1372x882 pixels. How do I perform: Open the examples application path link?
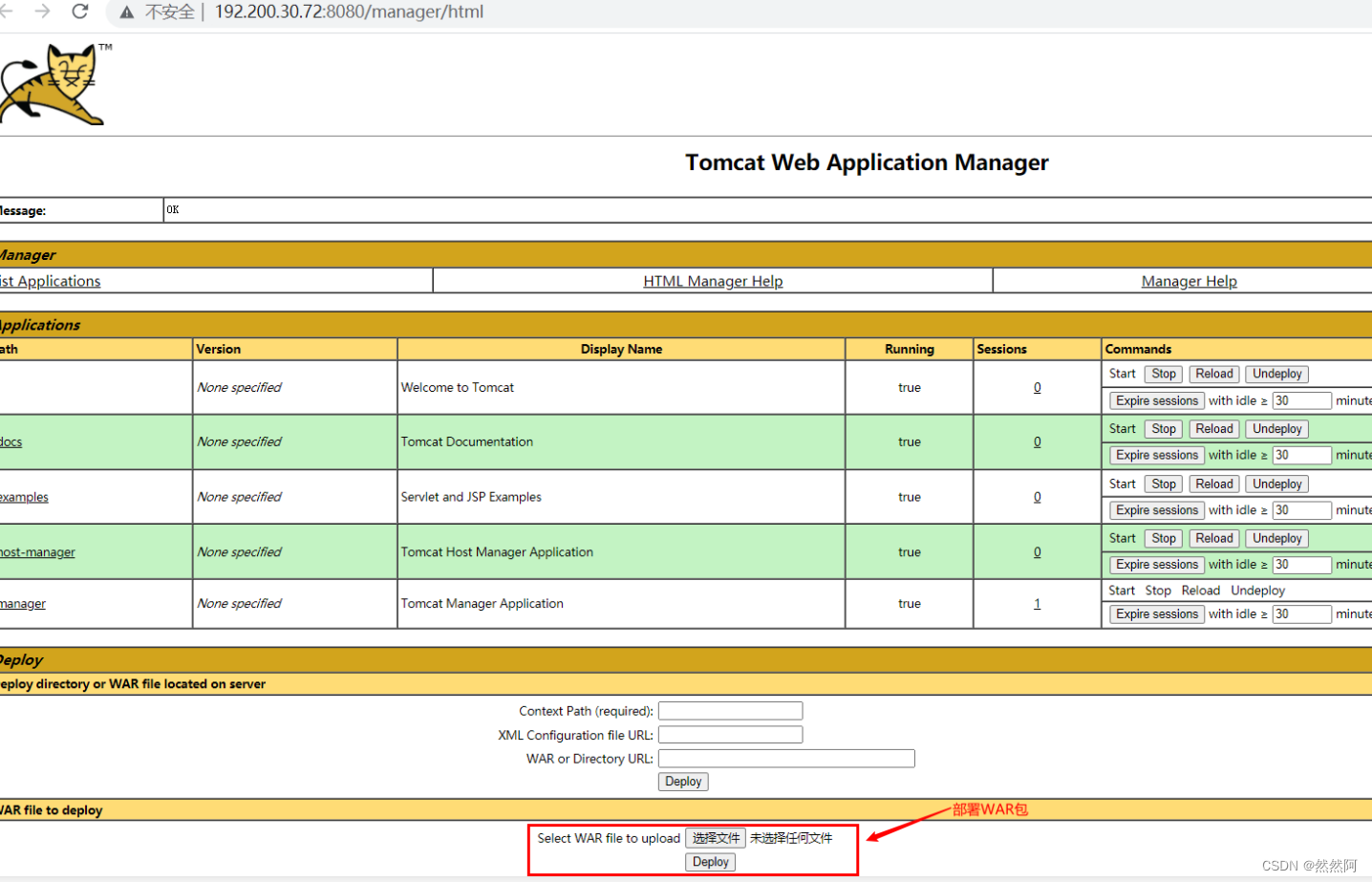24,497
